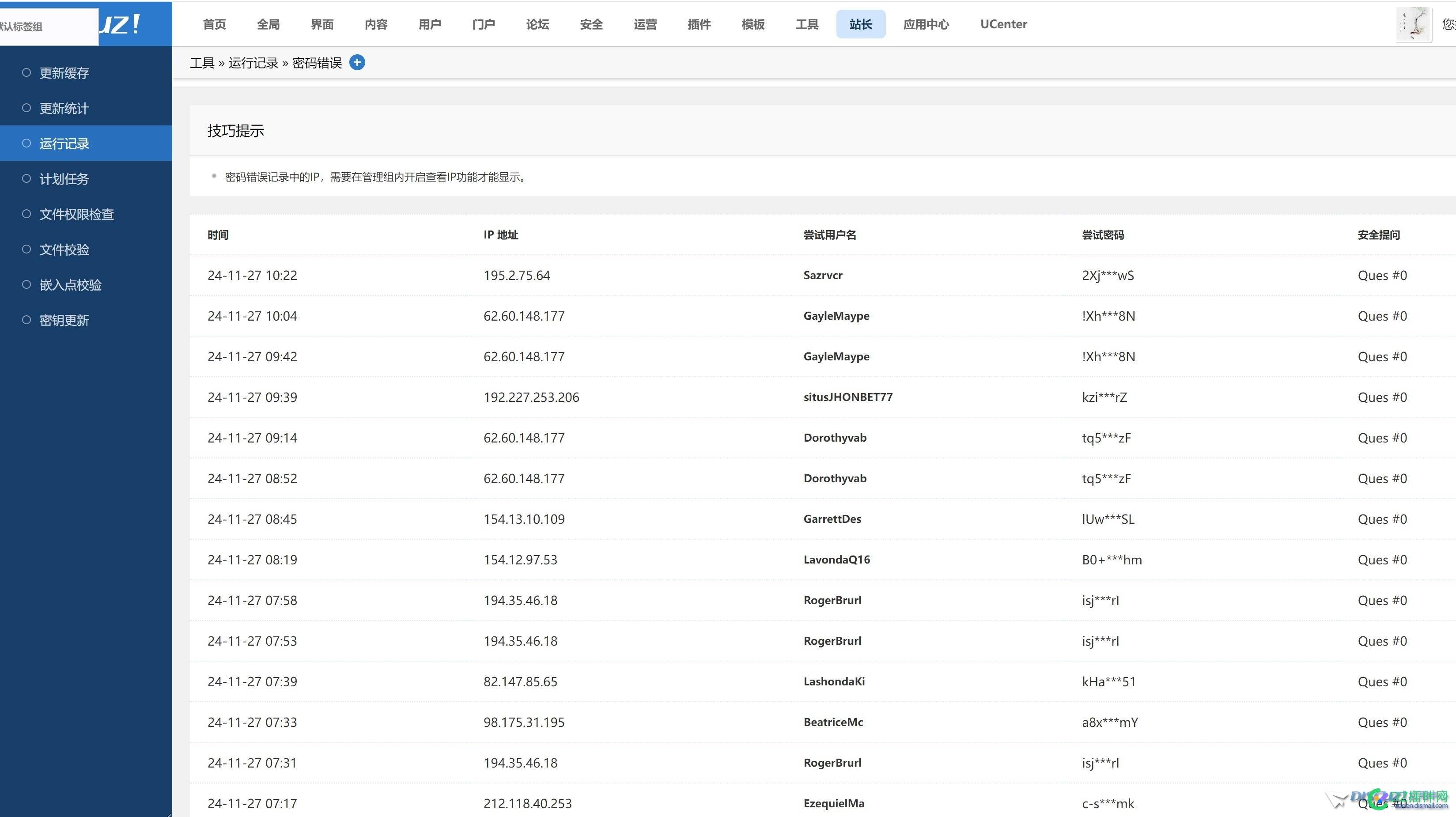Click username GarrettDes

[832, 519]
